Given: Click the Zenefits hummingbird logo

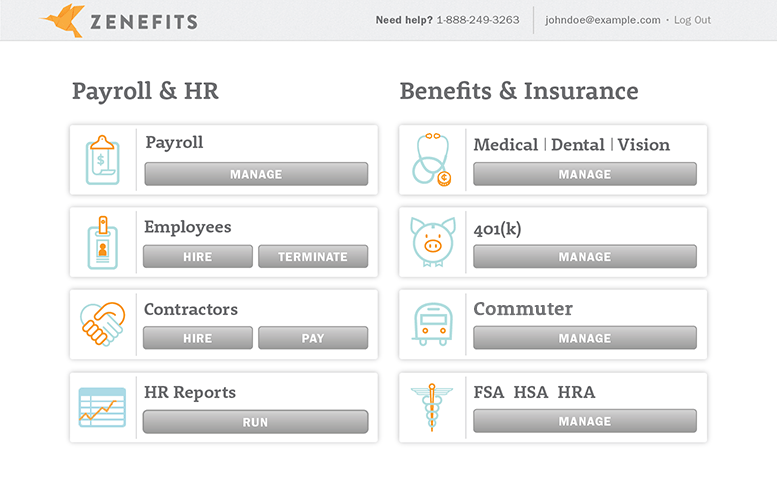Looking at the screenshot, I should 63,20.
